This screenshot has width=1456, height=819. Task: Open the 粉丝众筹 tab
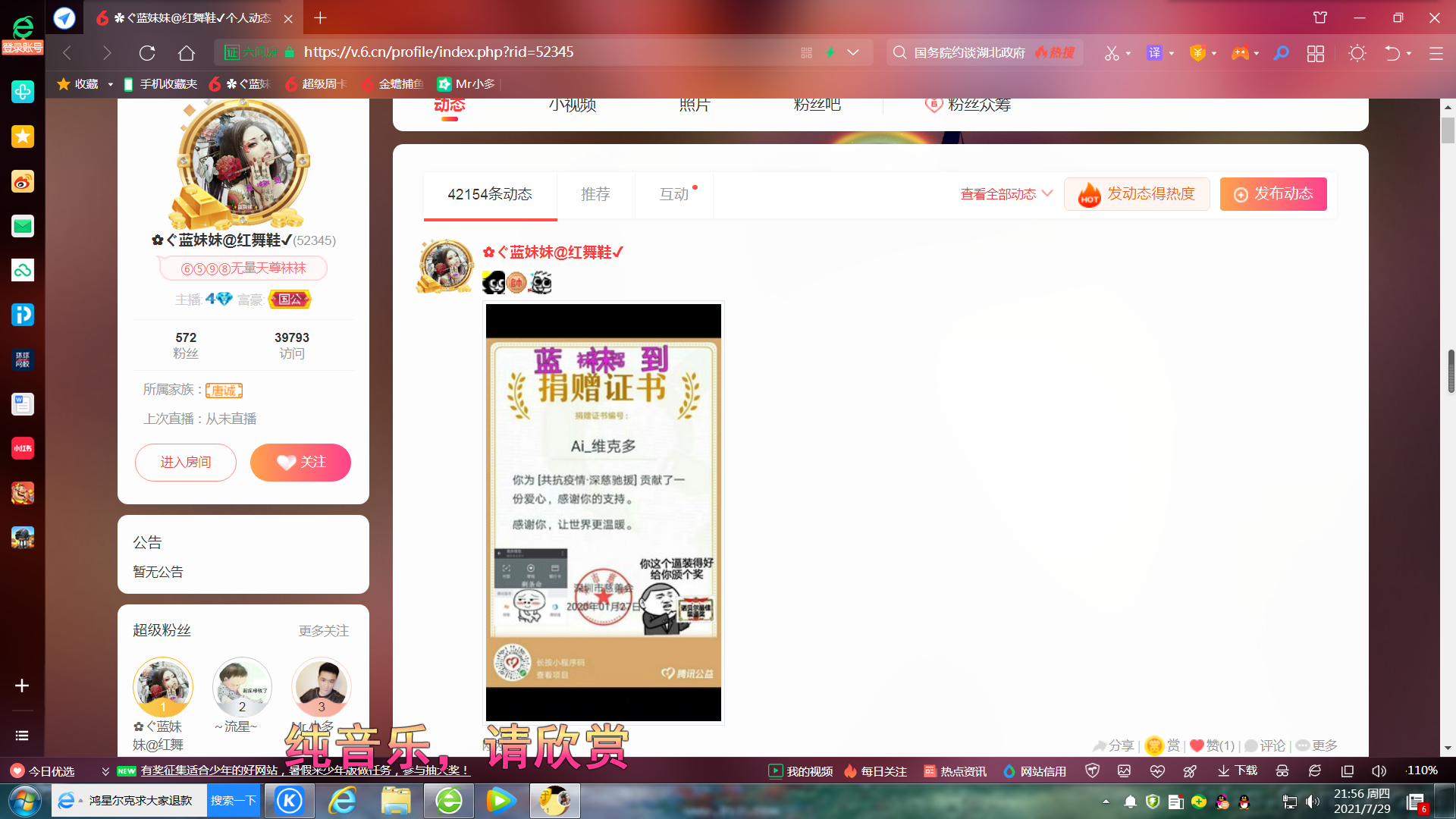point(968,105)
